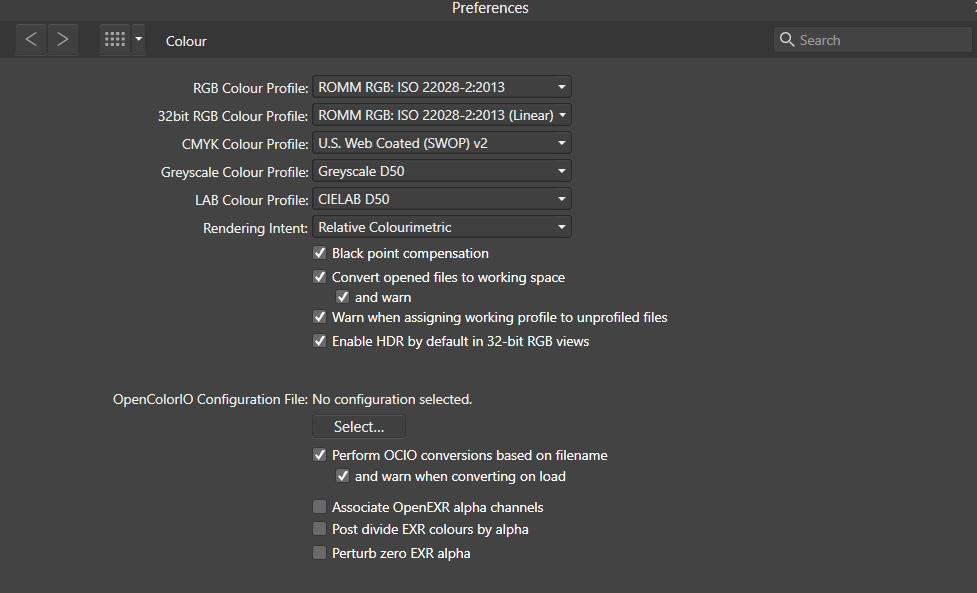
Task: Open the CMYK Colour Profile dropdown
Action: (442, 143)
